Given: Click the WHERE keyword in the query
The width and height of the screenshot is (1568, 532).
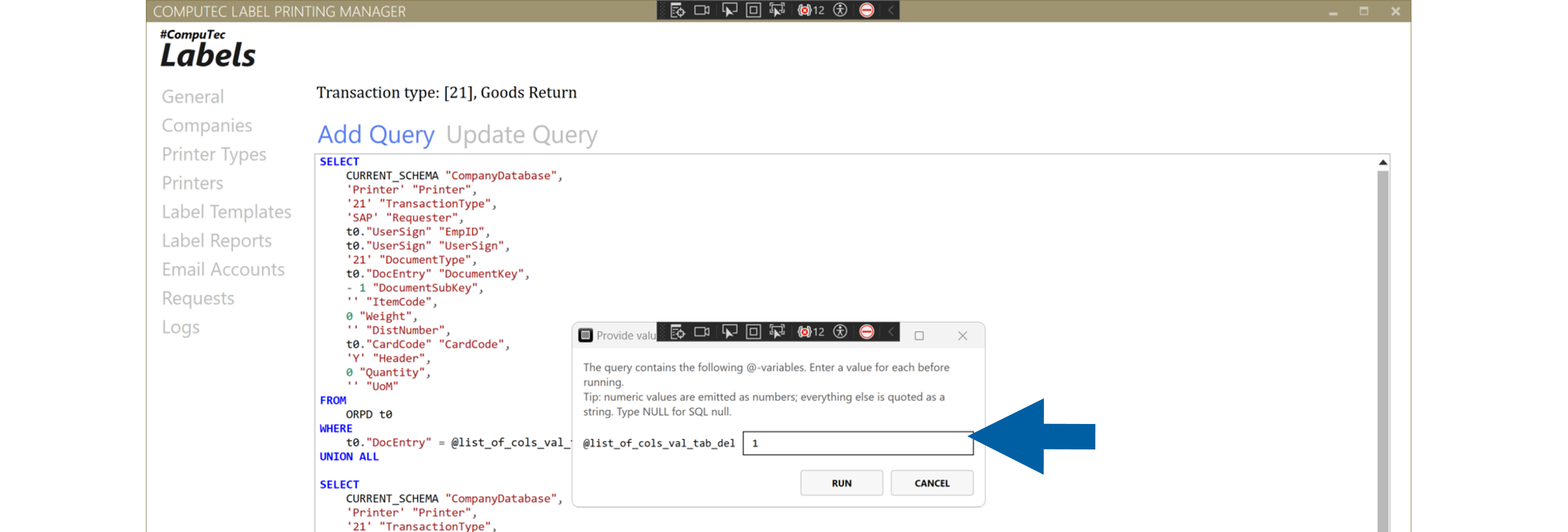Looking at the screenshot, I should (336, 429).
